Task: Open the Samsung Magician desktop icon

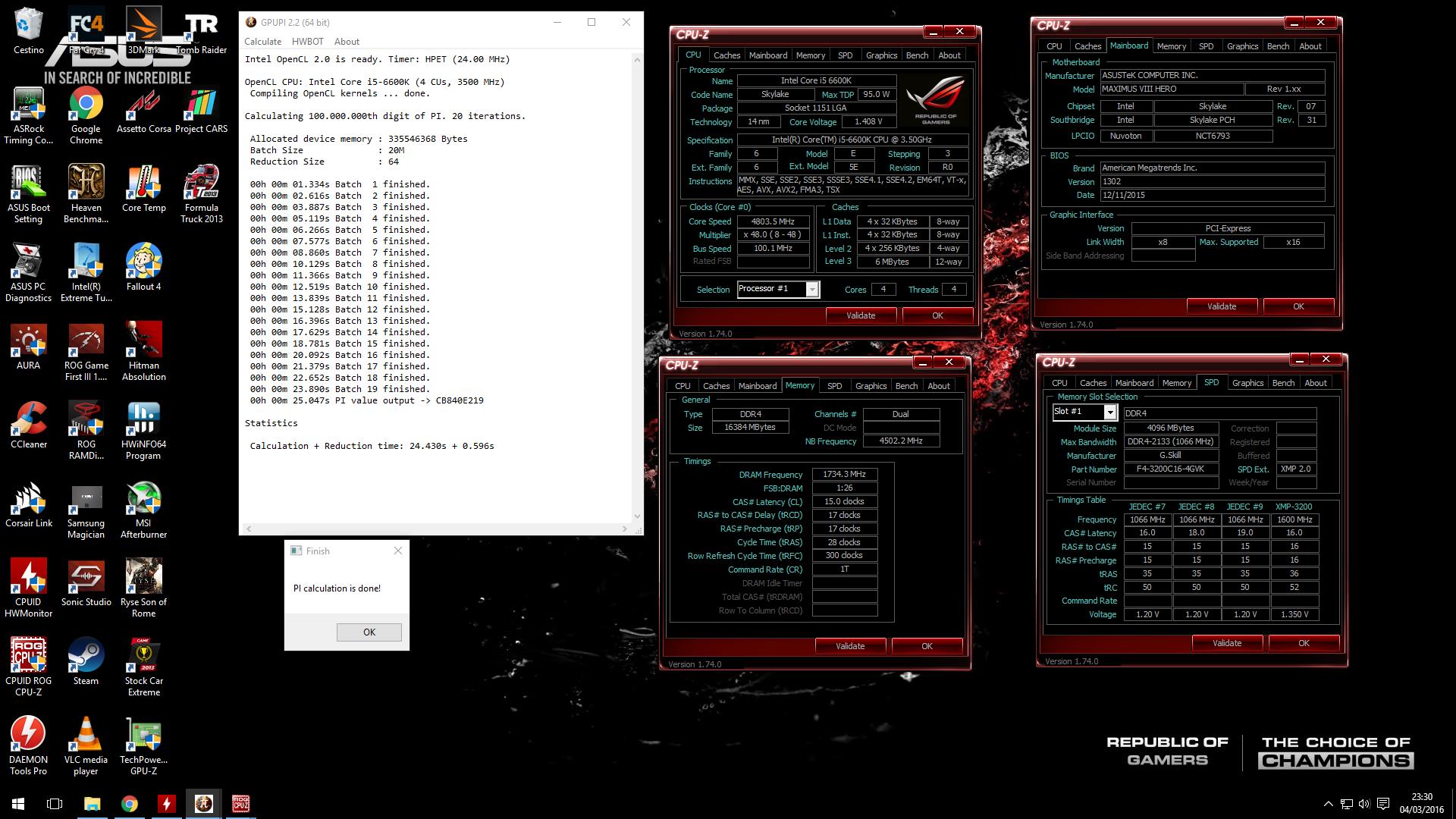Action: 86,510
